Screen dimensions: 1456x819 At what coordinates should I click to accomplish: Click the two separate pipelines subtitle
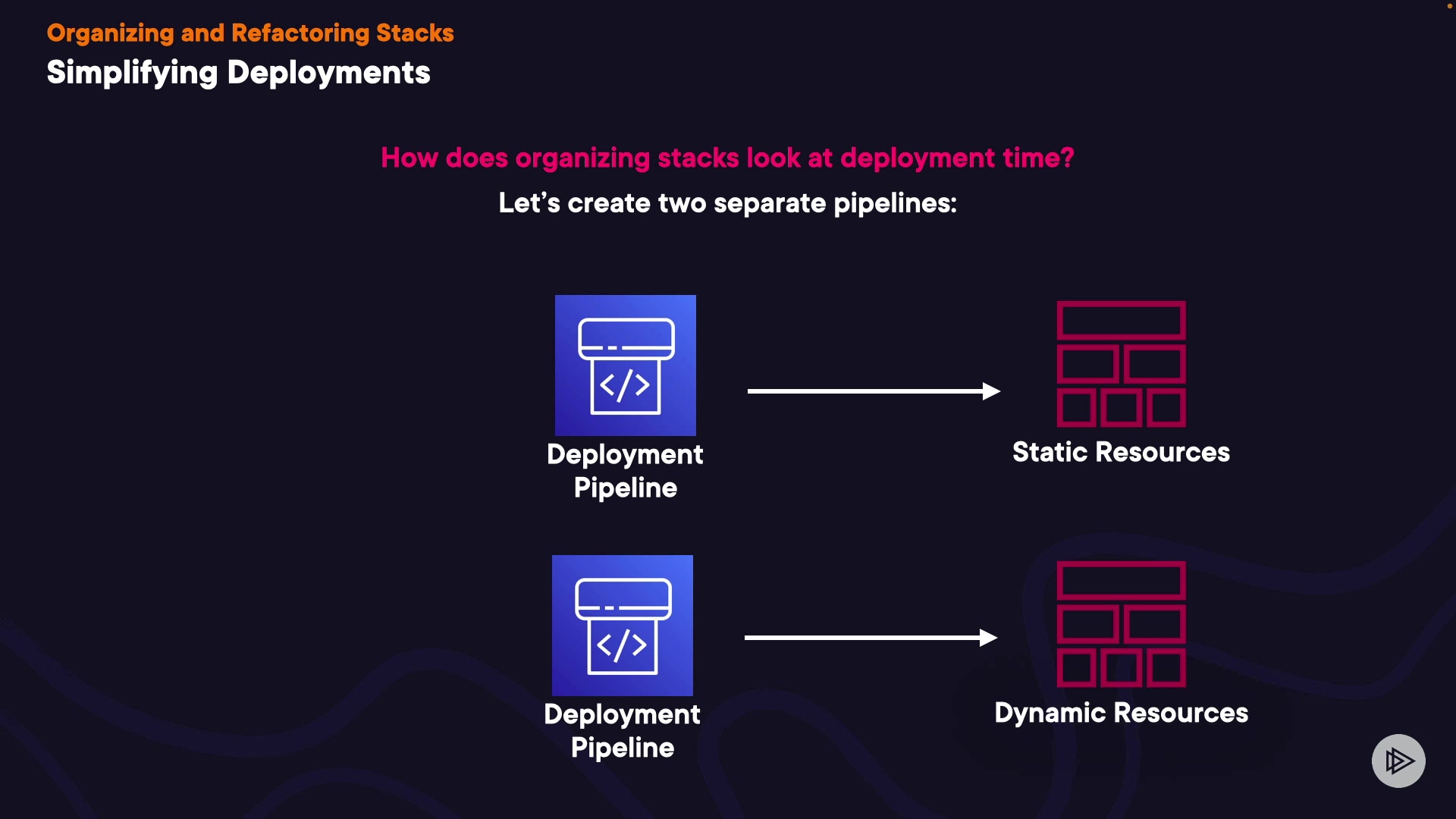tap(727, 203)
